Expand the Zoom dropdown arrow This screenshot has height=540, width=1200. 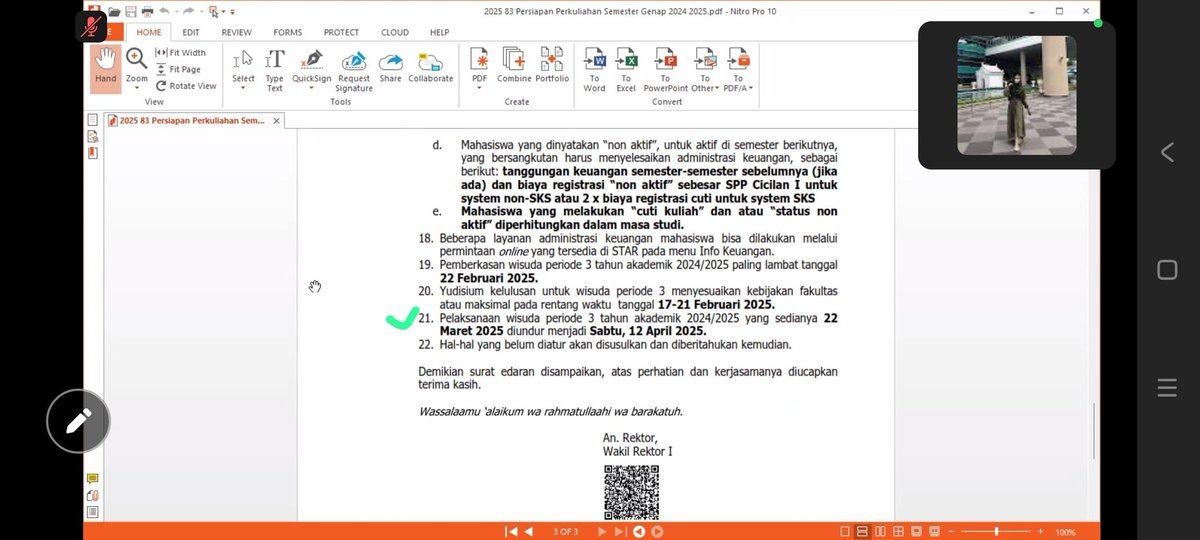[x=137, y=88]
